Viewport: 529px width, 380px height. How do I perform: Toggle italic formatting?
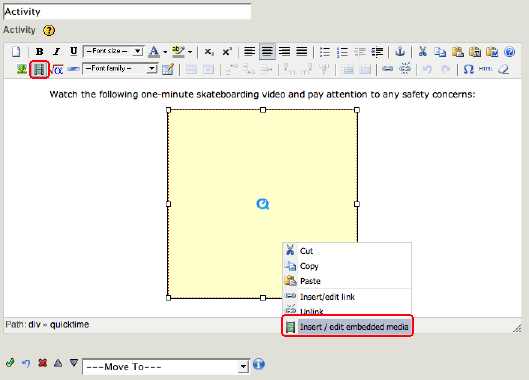point(56,52)
